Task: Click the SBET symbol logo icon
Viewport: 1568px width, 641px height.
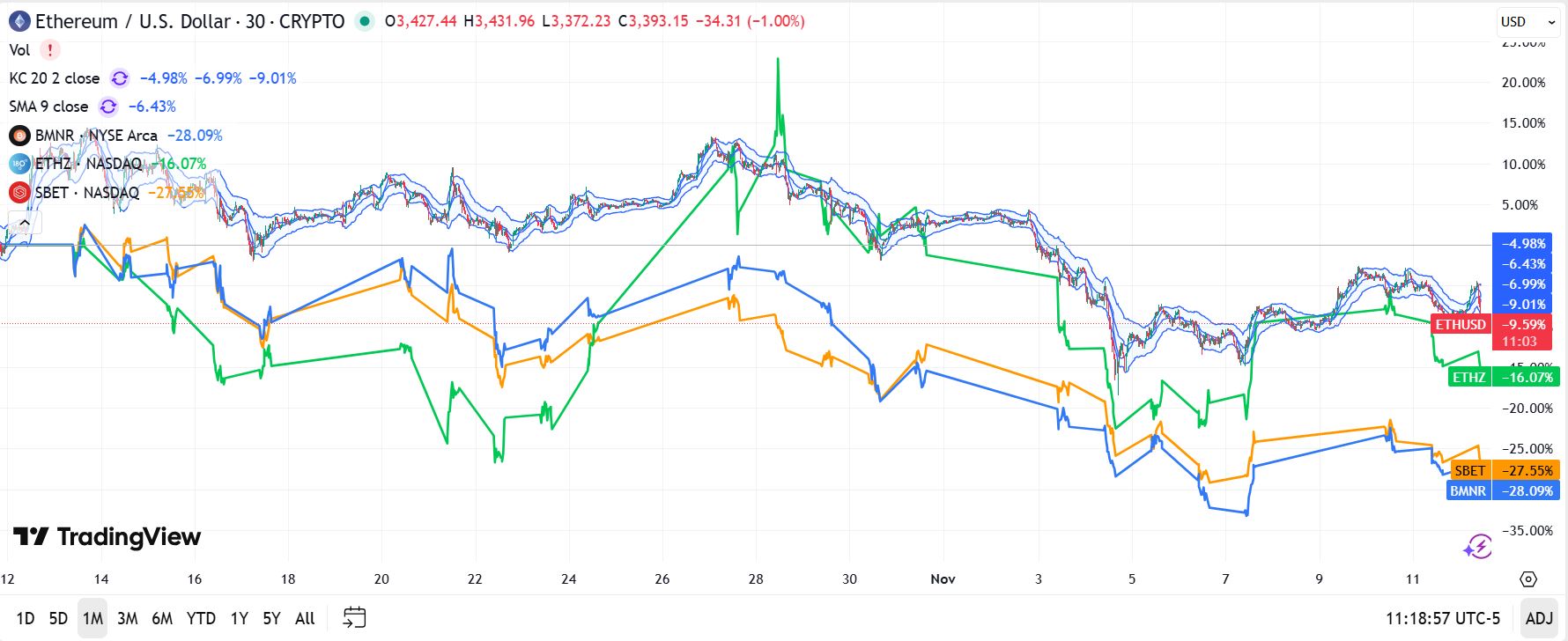Action: (19, 192)
